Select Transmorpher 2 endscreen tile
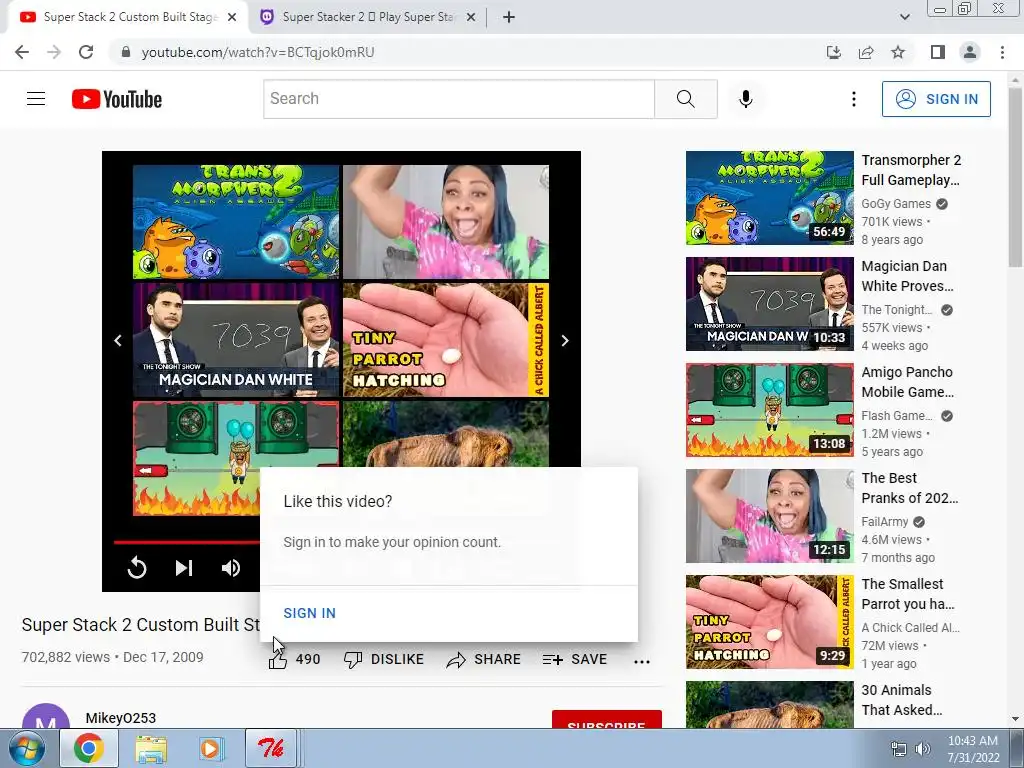The height and width of the screenshot is (768, 1024). (236, 221)
